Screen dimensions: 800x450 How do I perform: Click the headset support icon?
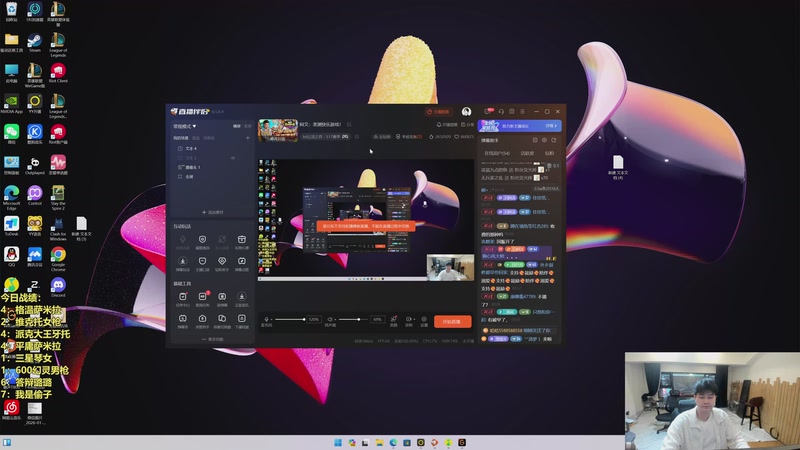tap(501, 112)
